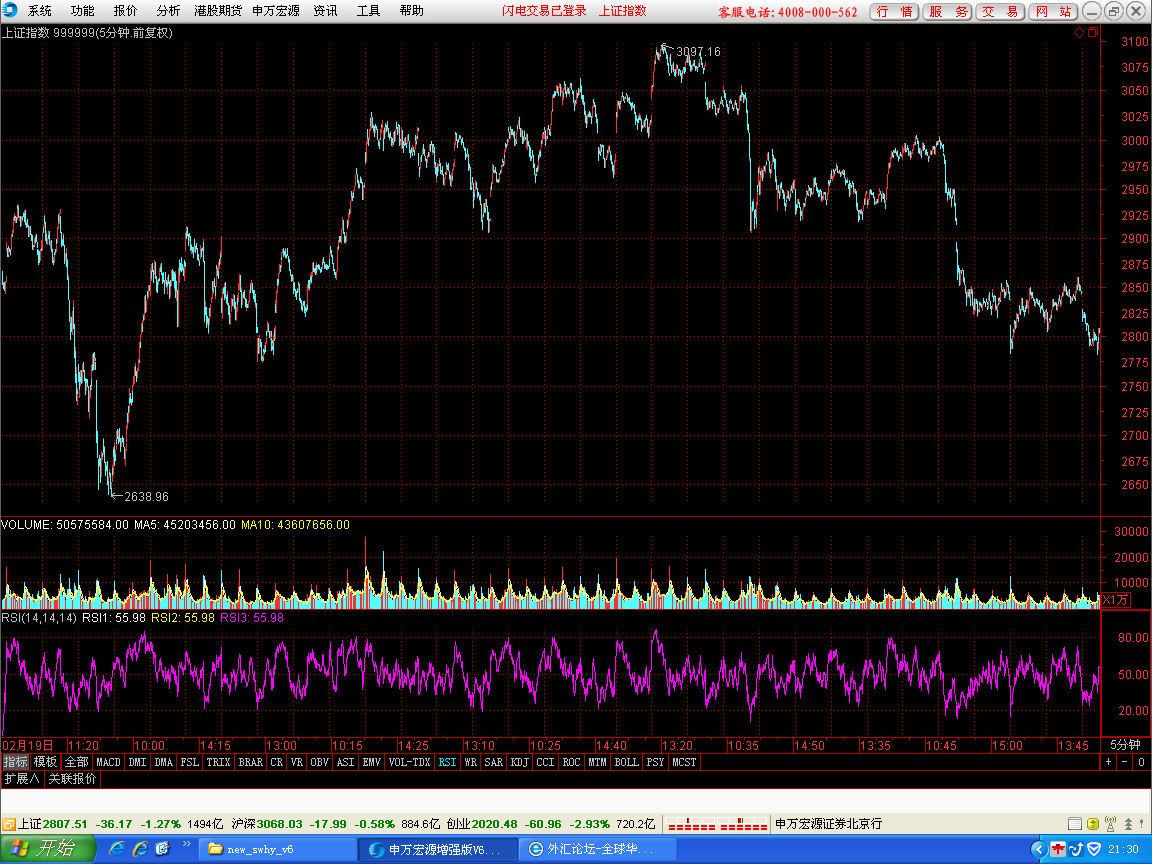Select the highlighted RSI indicator tab
This screenshot has width=1152, height=864.
point(447,762)
